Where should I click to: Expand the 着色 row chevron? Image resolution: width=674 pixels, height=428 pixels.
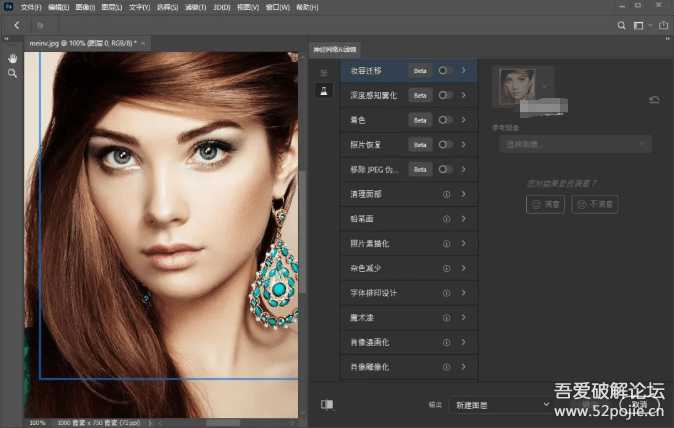point(463,120)
